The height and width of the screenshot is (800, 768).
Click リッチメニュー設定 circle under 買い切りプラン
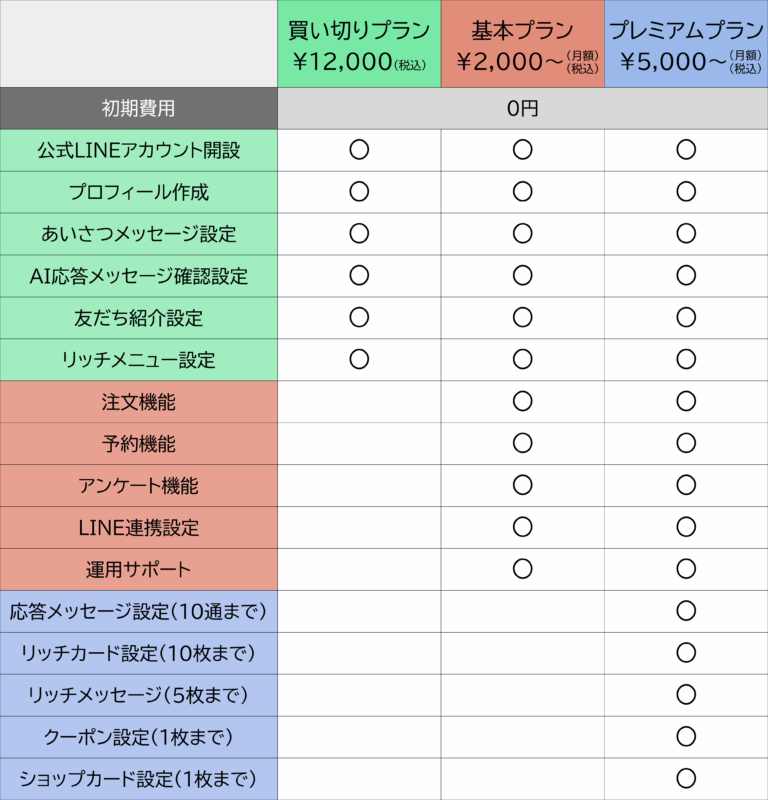pyautogui.click(x=359, y=359)
